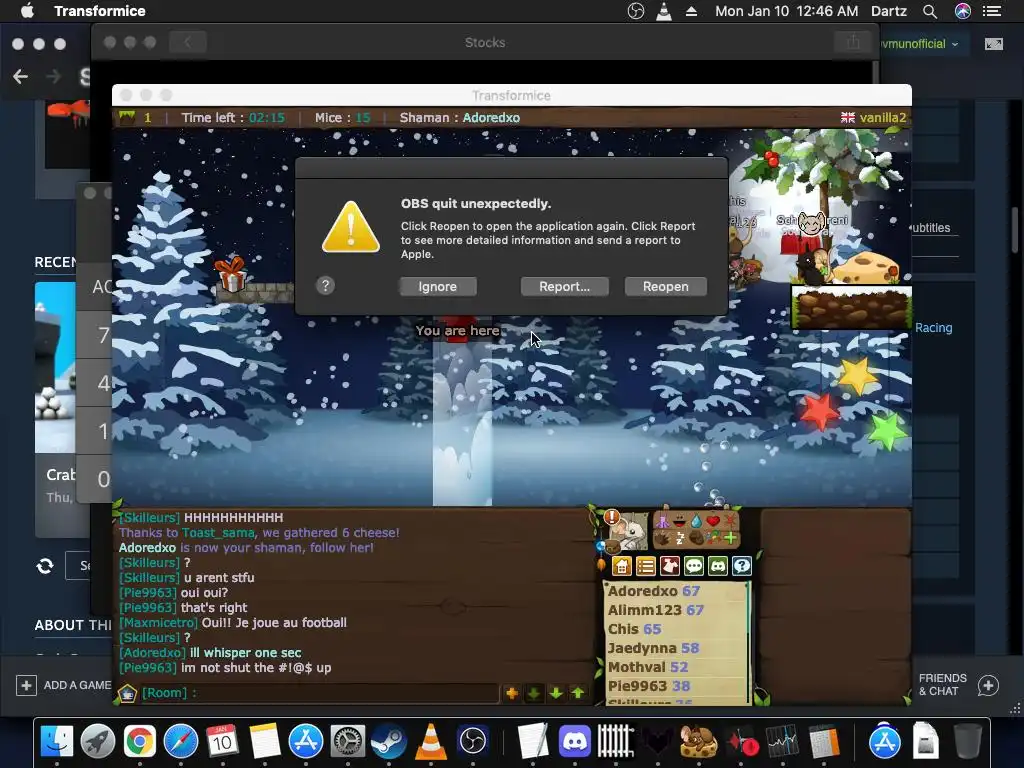This screenshot has width=1024, height=768.
Task: Open Discord from the Dock
Action: (x=575, y=741)
